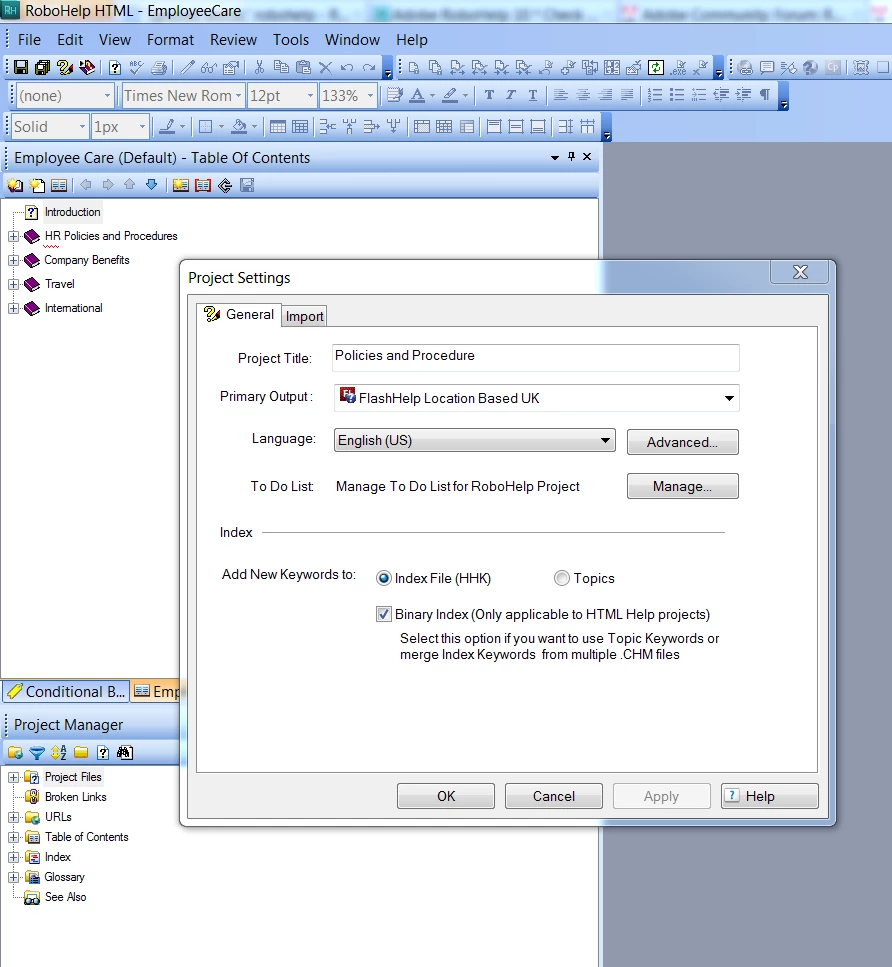Image resolution: width=892 pixels, height=967 pixels.
Task: Toggle the Binary Index checkbox
Action: 384,614
